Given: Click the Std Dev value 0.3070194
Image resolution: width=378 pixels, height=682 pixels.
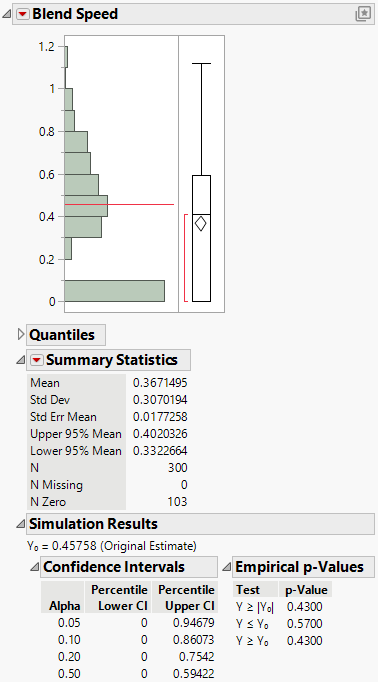Looking at the screenshot, I should click(x=160, y=400).
